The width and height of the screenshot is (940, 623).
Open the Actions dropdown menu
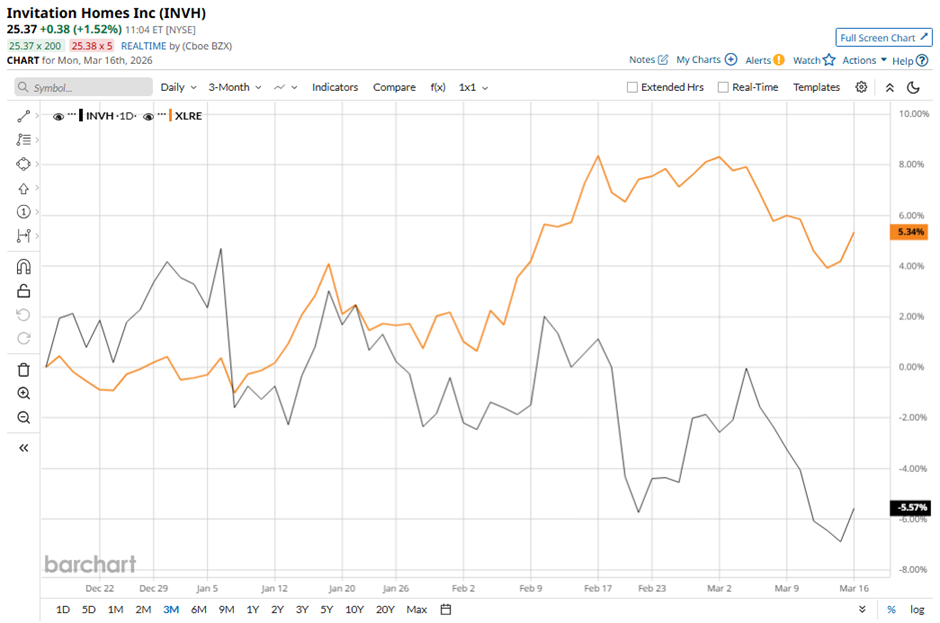point(864,60)
